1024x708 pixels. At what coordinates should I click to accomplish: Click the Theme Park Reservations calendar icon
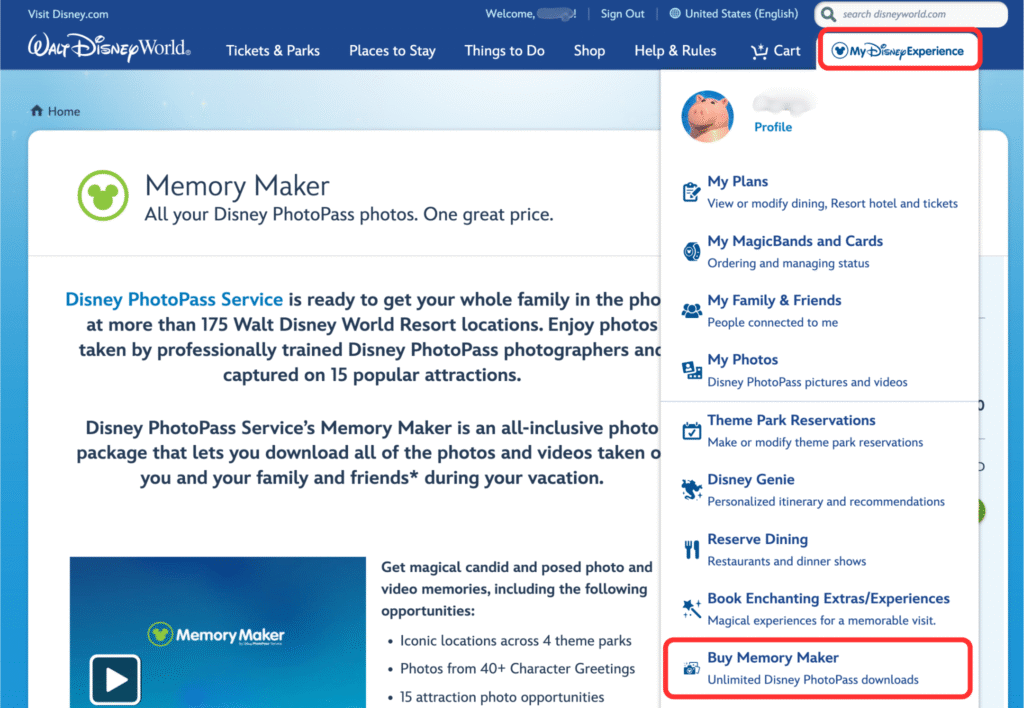point(691,430)
